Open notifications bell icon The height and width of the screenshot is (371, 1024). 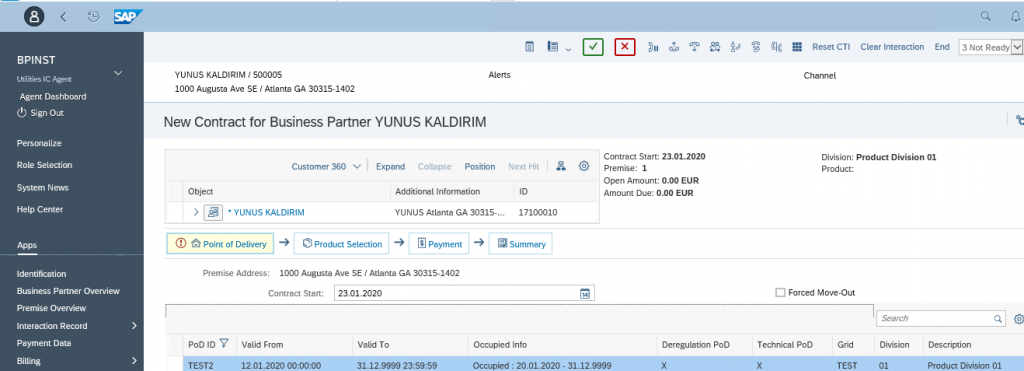pyautogui.click(x=1015, y=16)
